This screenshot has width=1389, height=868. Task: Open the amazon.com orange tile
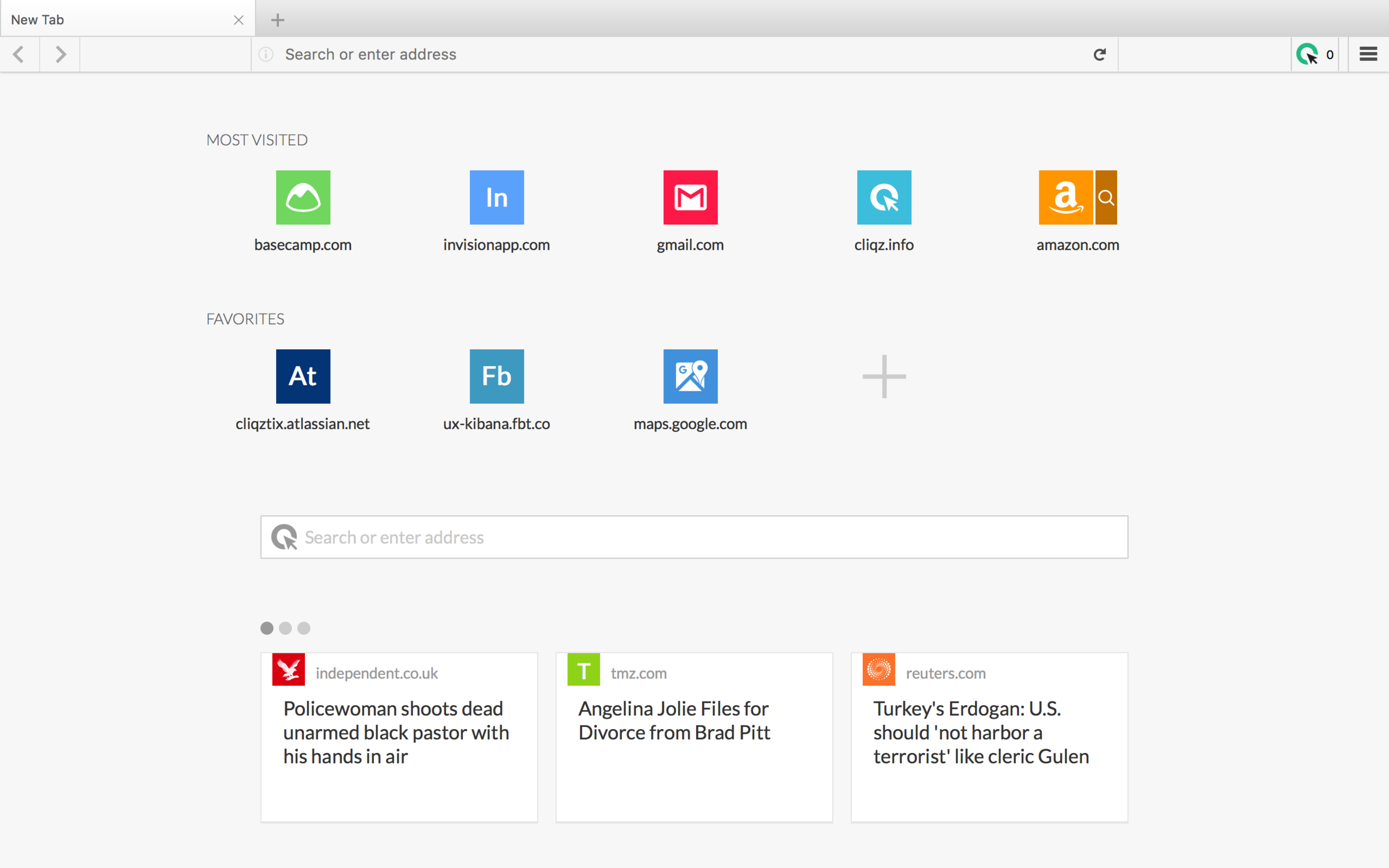pos(1066,198)
